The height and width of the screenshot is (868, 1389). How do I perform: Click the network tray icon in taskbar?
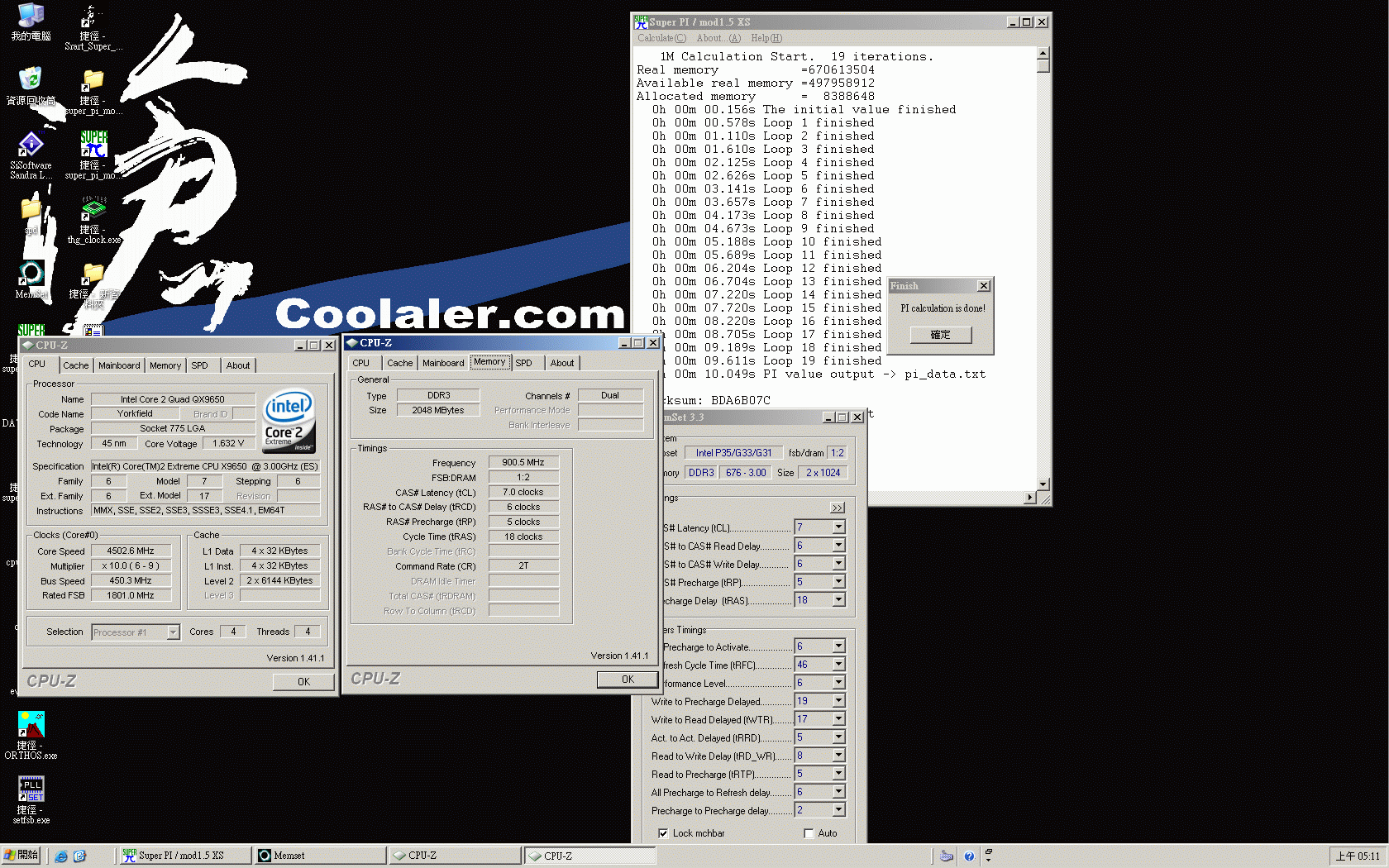947,856
